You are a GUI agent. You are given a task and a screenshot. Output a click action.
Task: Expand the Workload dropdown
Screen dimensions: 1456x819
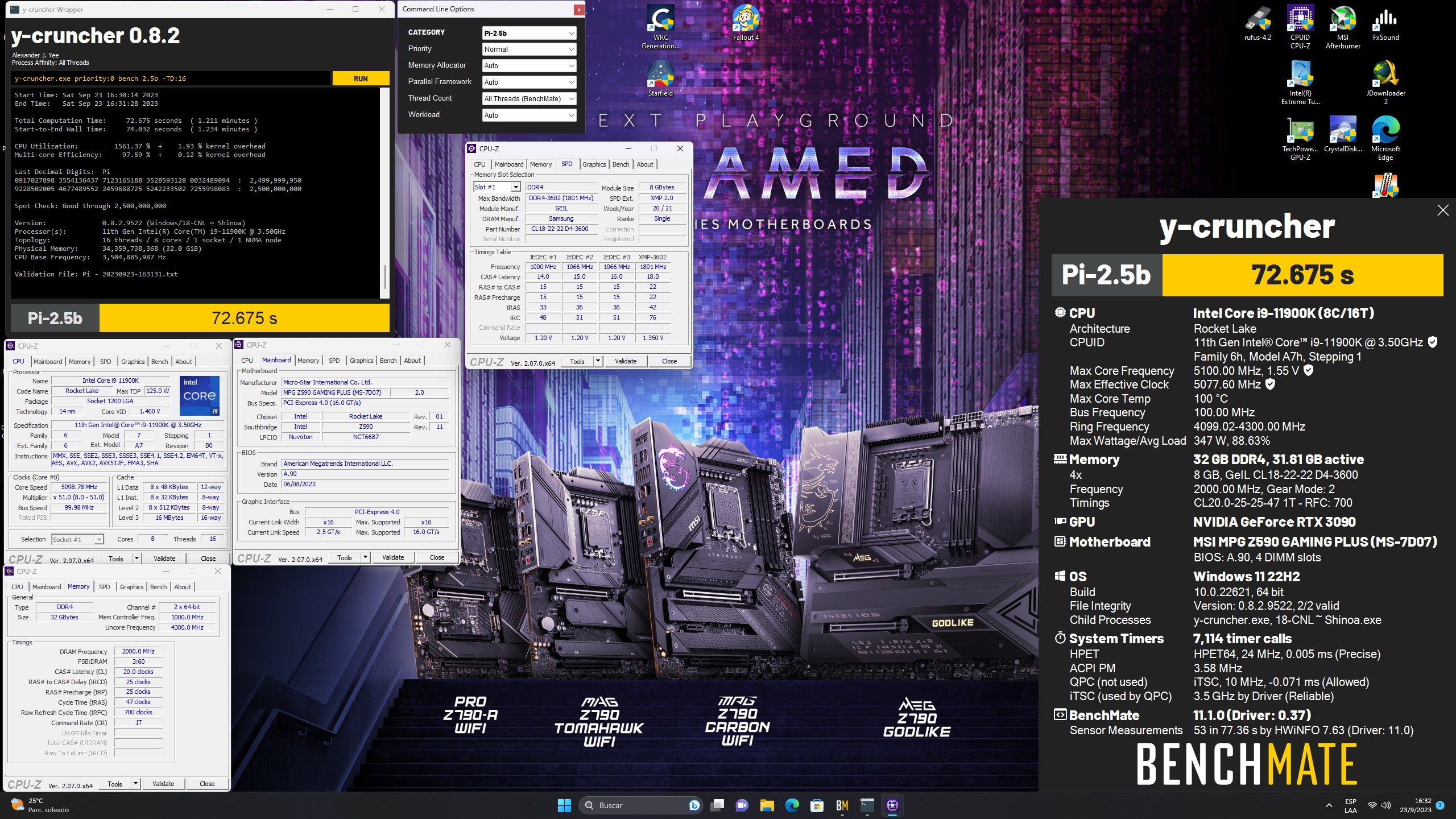point(529,115)
